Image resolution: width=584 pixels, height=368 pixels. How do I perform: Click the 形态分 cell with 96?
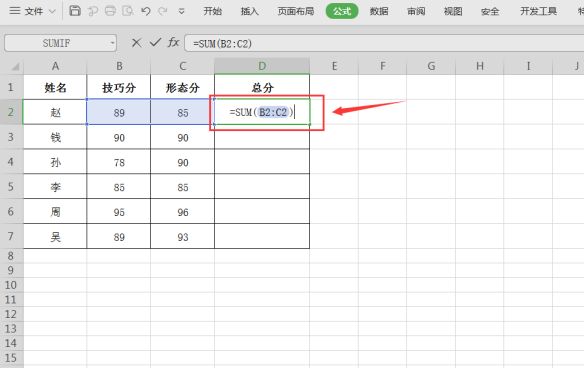click(182, 212)
